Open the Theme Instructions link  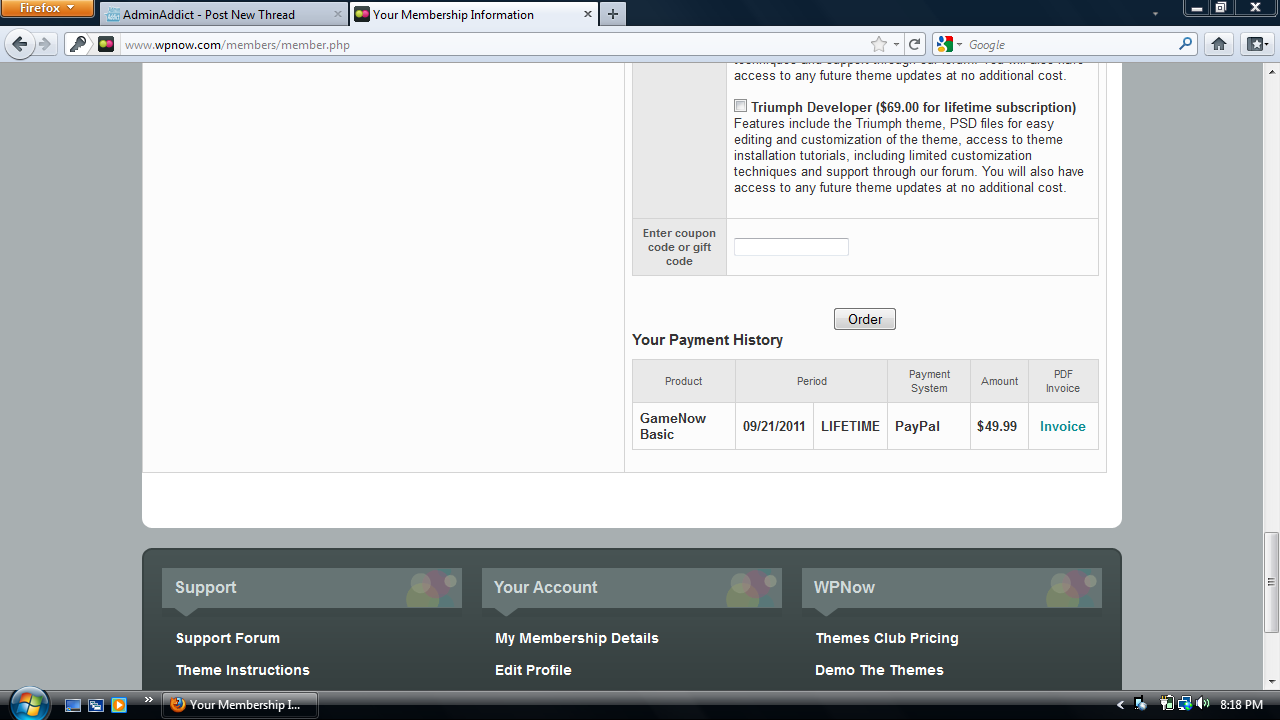click(243, 670)
